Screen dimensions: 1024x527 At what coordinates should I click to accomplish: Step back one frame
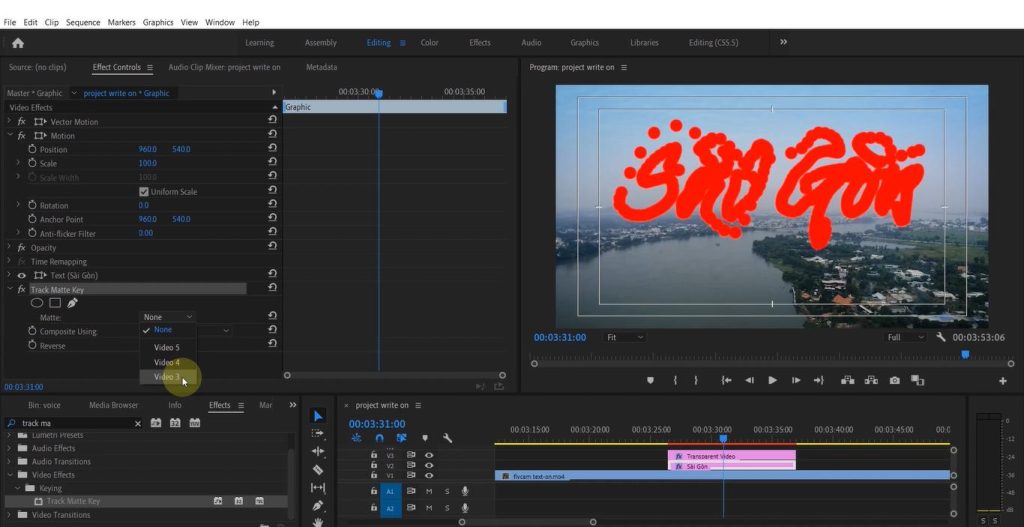click(750, 380)
